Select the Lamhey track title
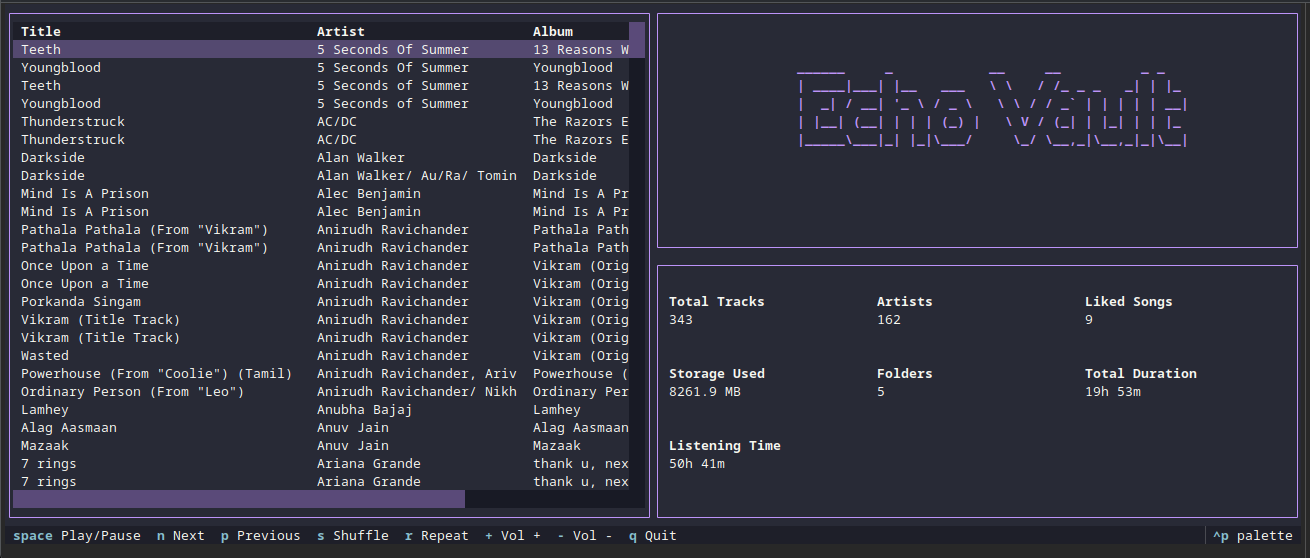Image resolution: width=1310 pixels, height=558 pixels. [45, 409]
